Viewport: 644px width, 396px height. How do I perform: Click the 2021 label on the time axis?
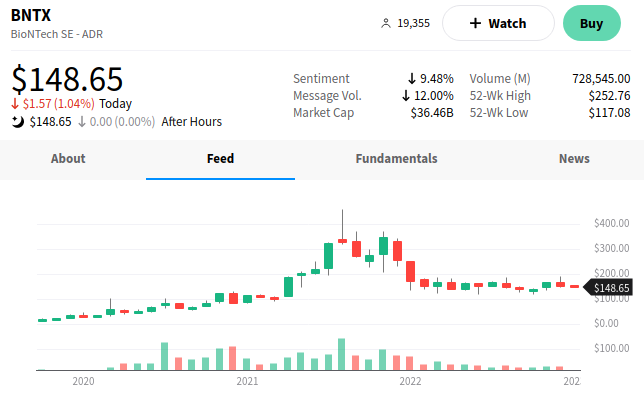(247, 381)
